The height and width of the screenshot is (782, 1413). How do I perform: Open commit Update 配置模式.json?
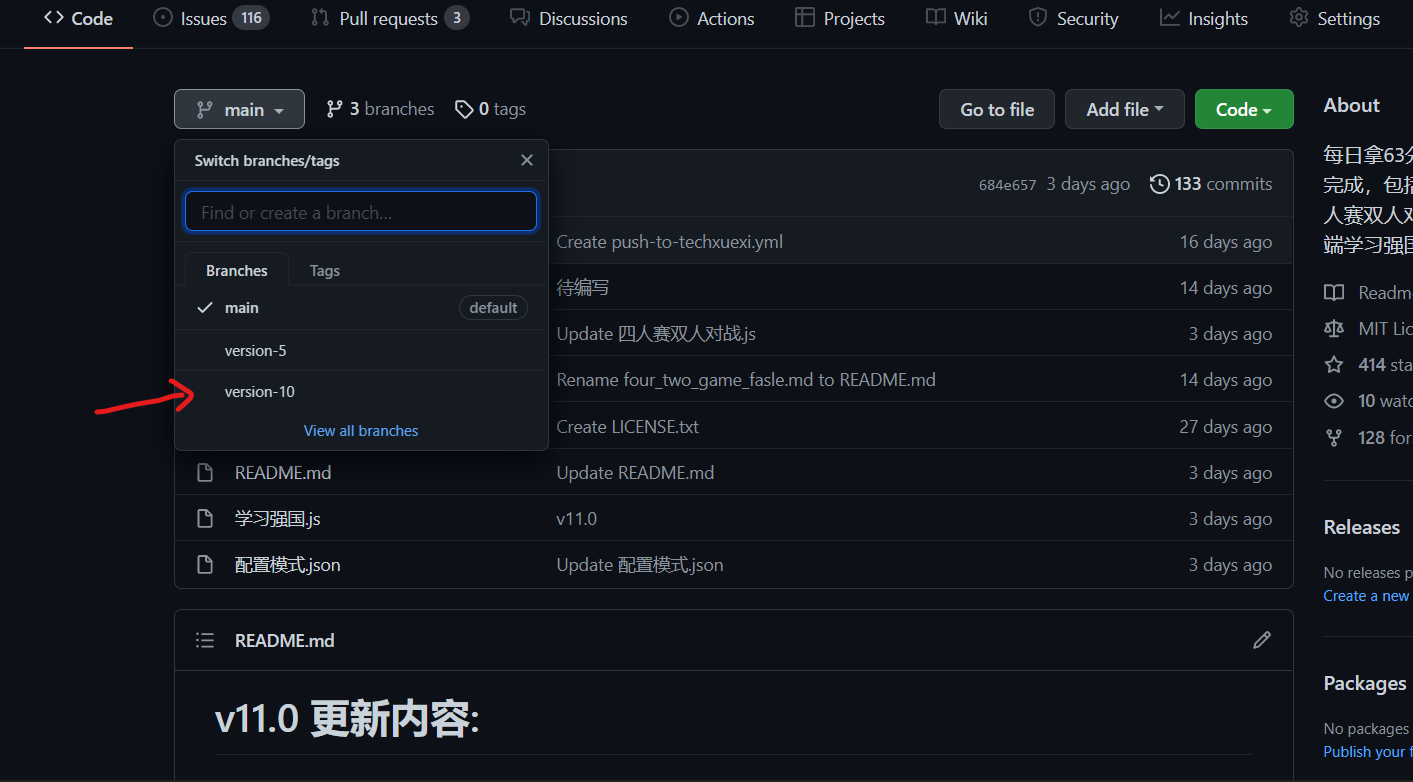tap(640, 565)
